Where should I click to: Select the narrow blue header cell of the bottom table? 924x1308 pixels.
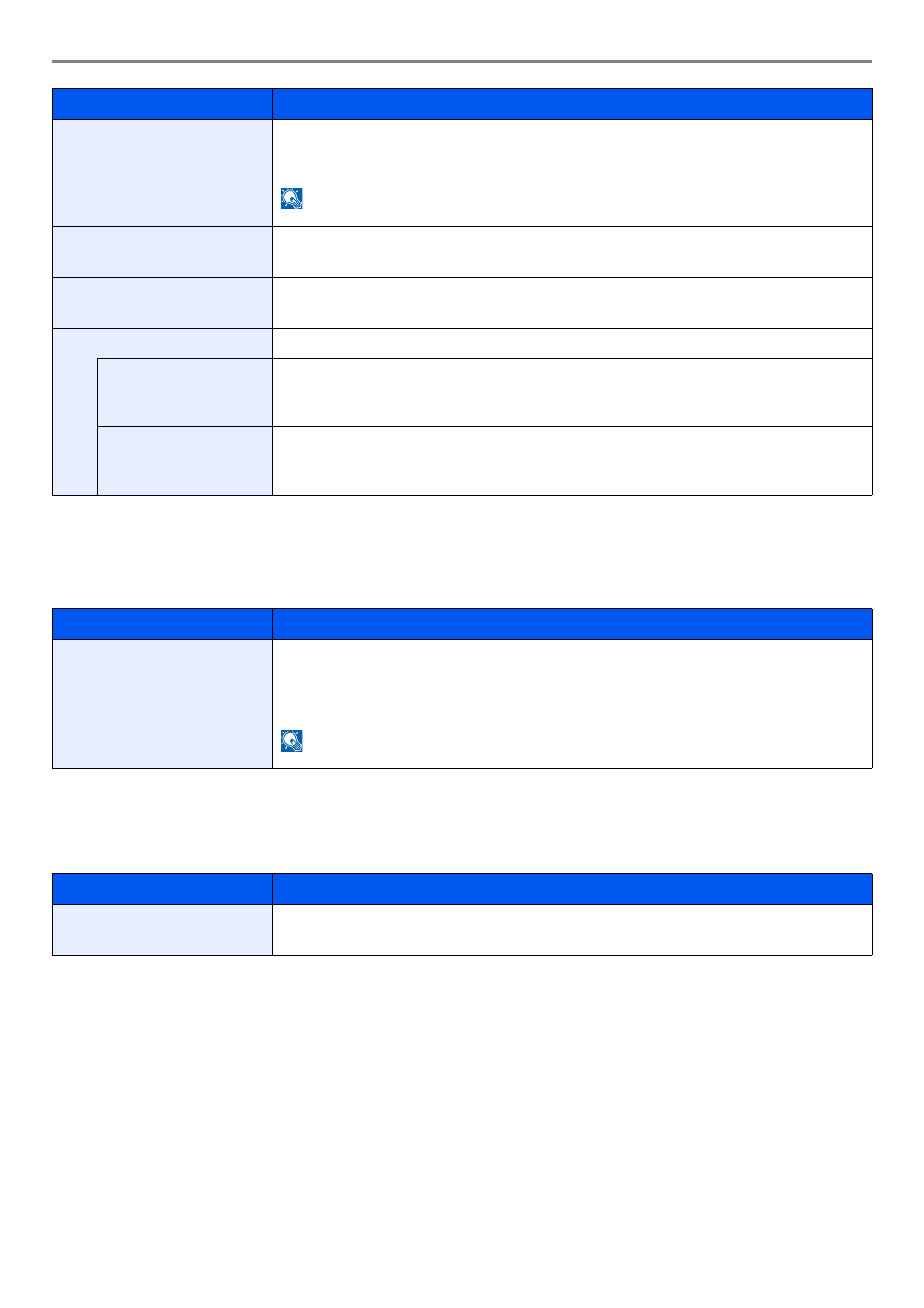[163, 889]
